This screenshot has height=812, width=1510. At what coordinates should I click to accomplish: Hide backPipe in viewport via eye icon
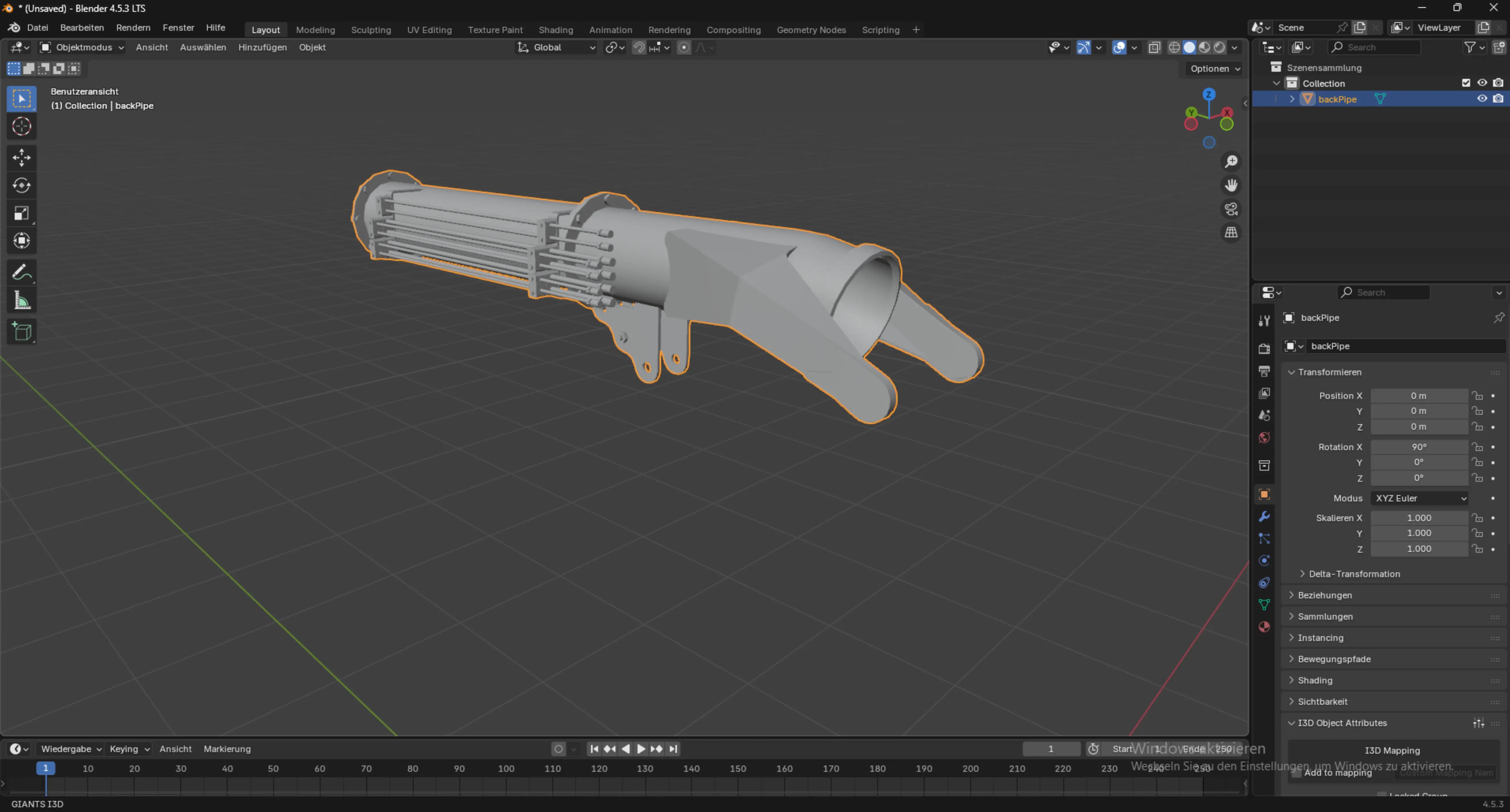pos(1482,99)
